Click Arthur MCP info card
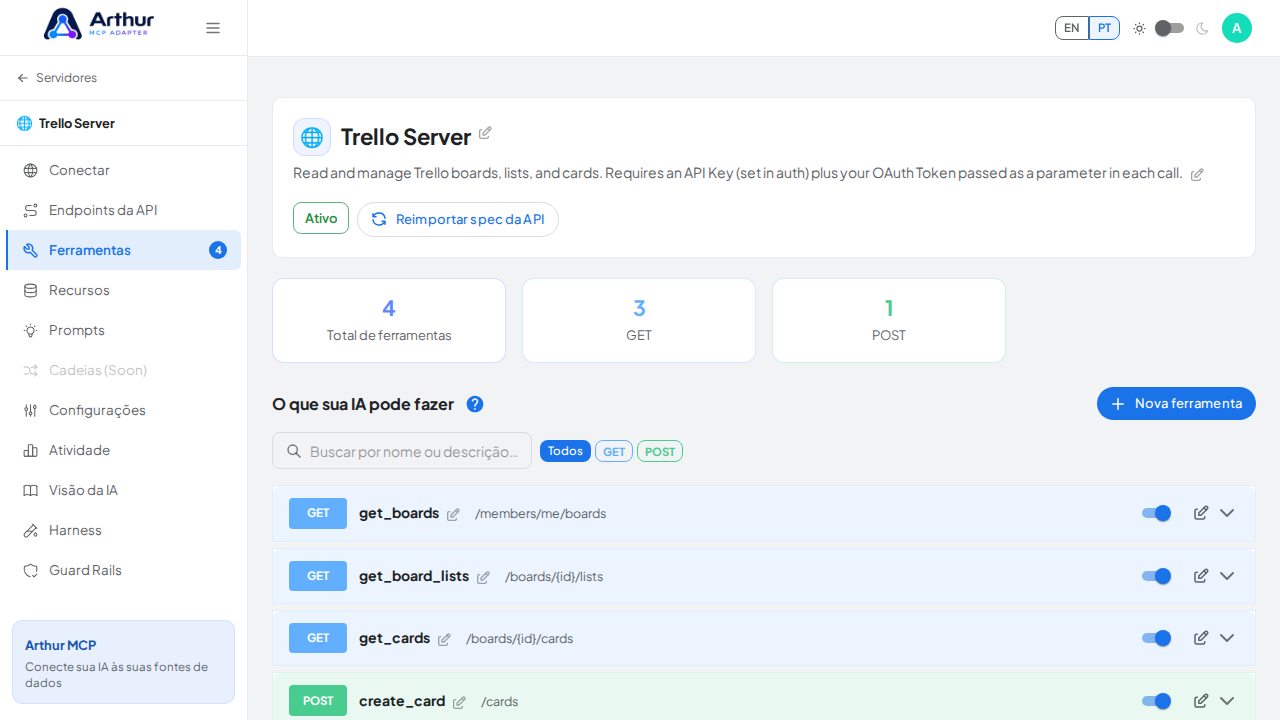 pyautogui.click(x=123, y=662)
